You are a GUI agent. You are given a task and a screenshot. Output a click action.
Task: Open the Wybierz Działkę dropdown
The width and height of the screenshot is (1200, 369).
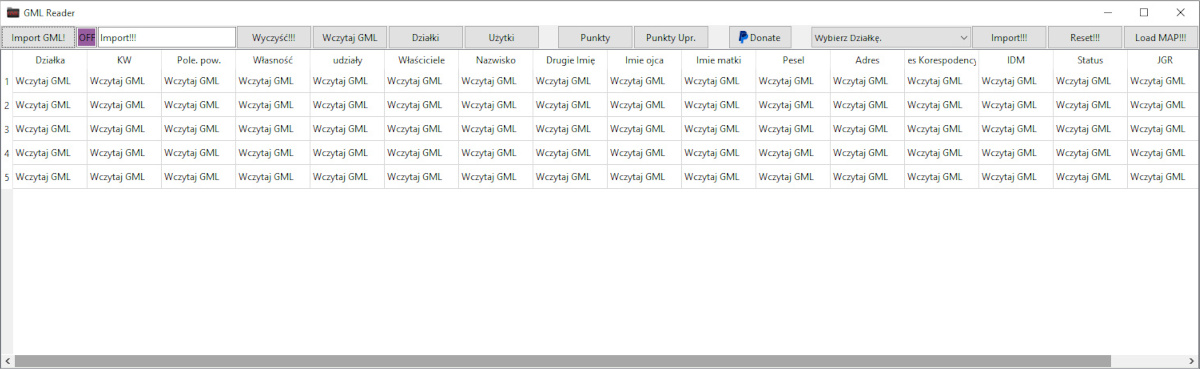click(891, 37)
